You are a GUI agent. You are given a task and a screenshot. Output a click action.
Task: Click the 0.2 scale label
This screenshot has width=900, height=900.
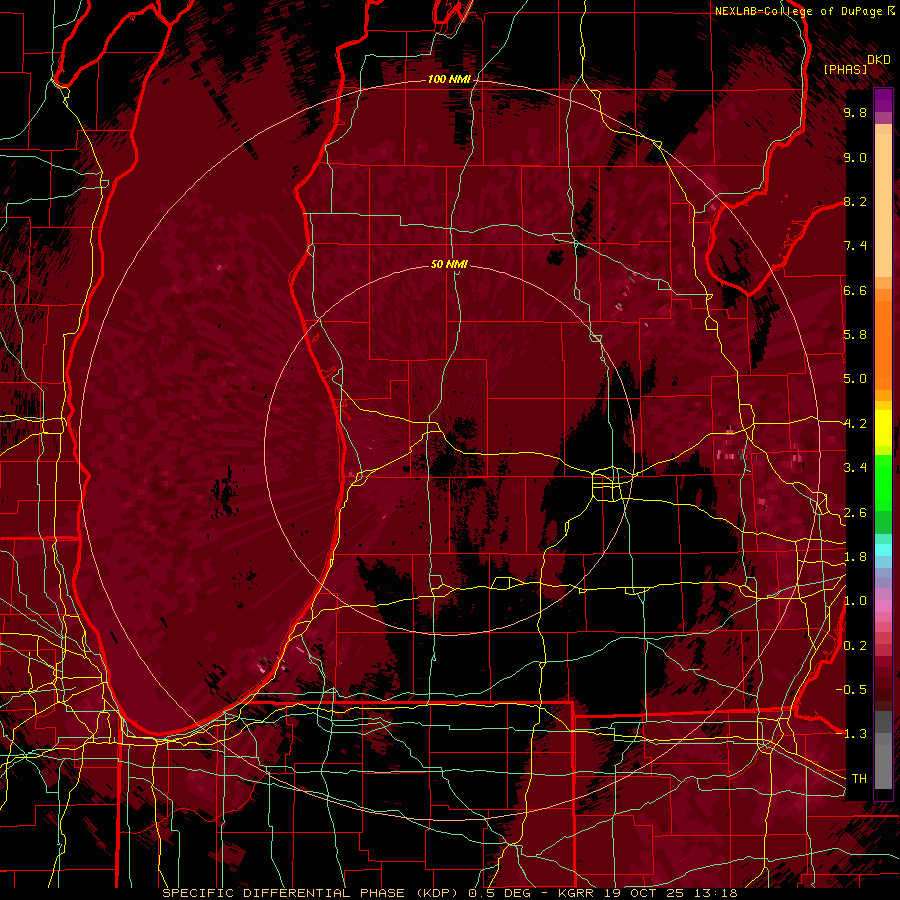[x=855, y=646]
